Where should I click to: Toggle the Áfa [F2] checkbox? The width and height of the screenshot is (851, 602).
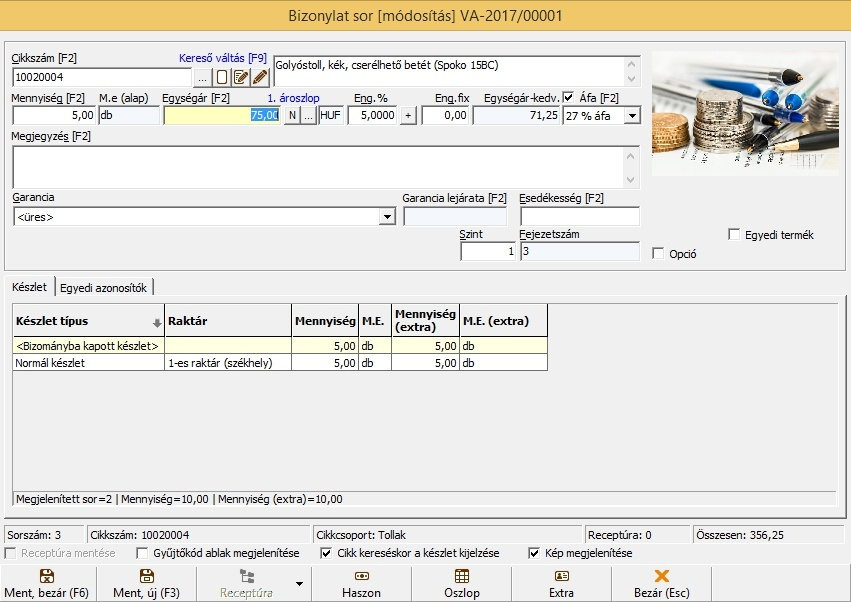coord(569,98)
